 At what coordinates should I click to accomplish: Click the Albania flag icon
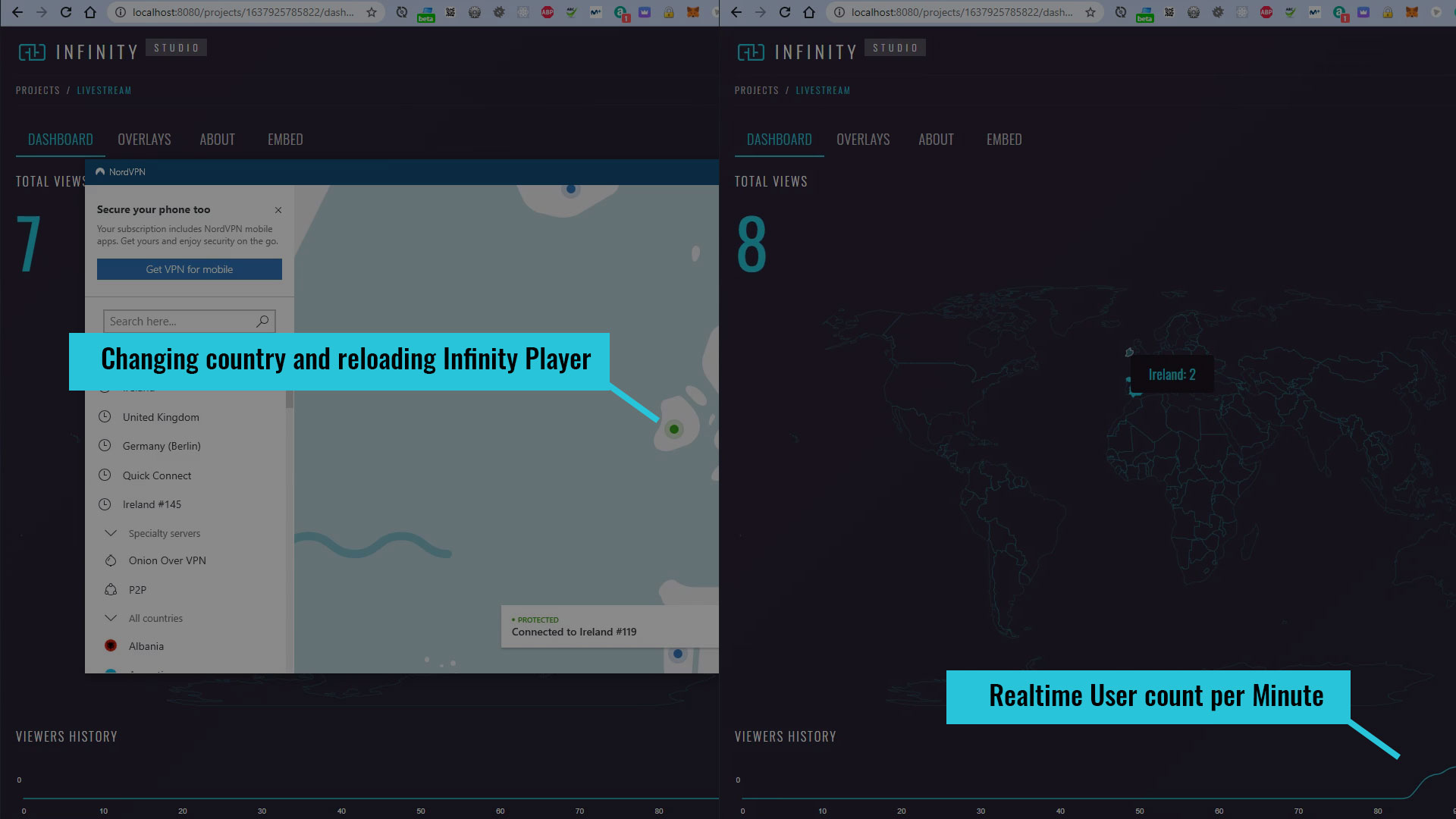coord(111,646)
